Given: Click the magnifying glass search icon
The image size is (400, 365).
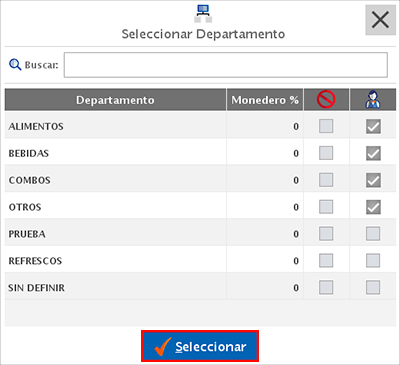Looking at the screenshot, I should pyautogui.click(x=15, y=64).
